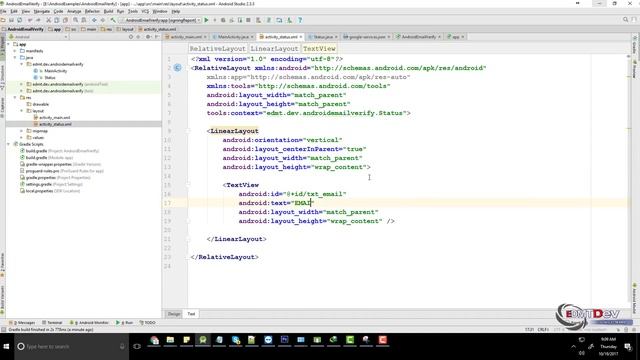The image size is (640, 360).
Task: Click the Find magnifier icon in the toolbar
Action: pyautogui.click(x=76, y=20)
